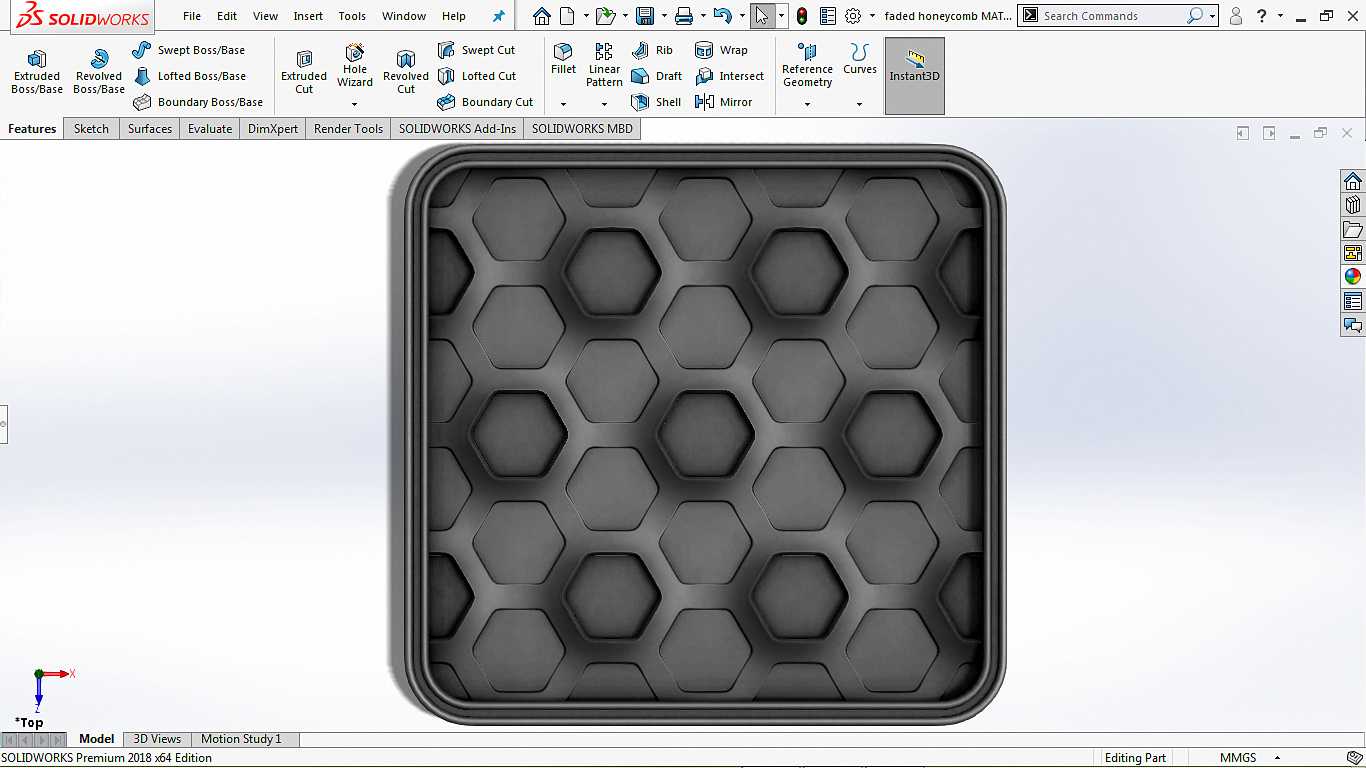This screenshot has width=1366, height=768.
Task: Choose the Boundary Cut feature
Action: pyautogui.click(x=485, y=102)
